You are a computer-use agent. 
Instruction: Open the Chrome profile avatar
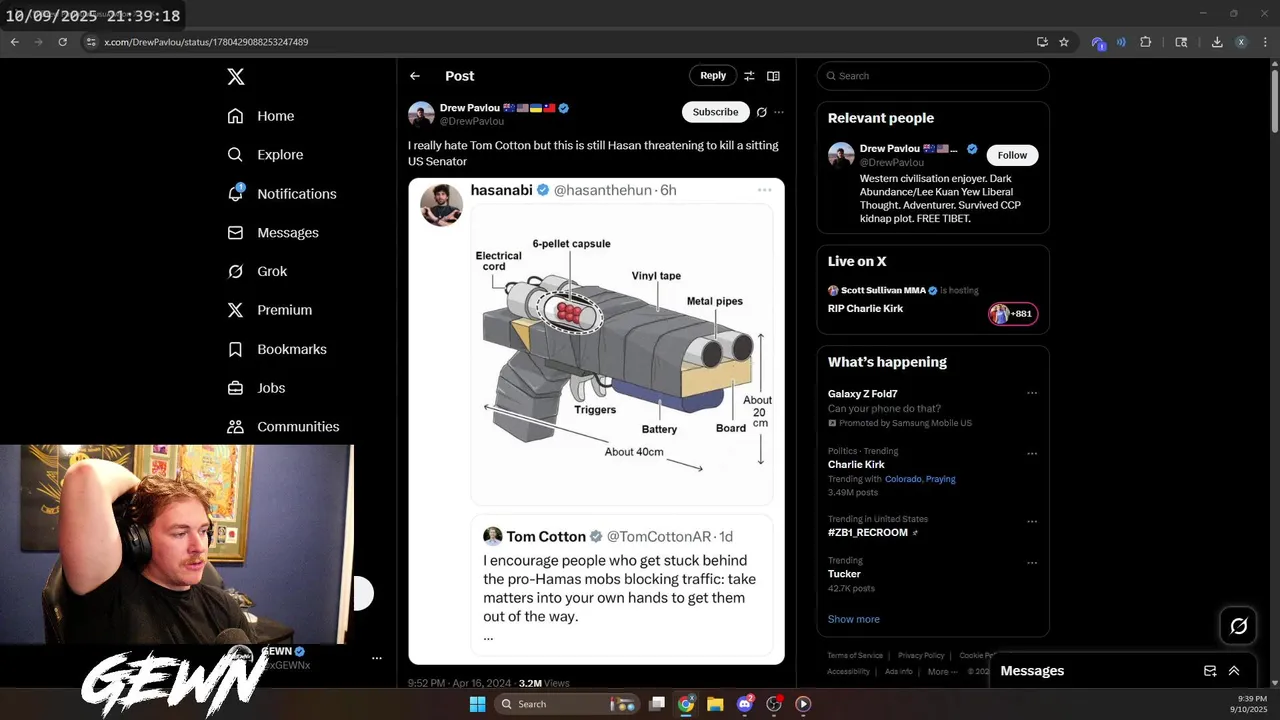(x=1241, y=42)
